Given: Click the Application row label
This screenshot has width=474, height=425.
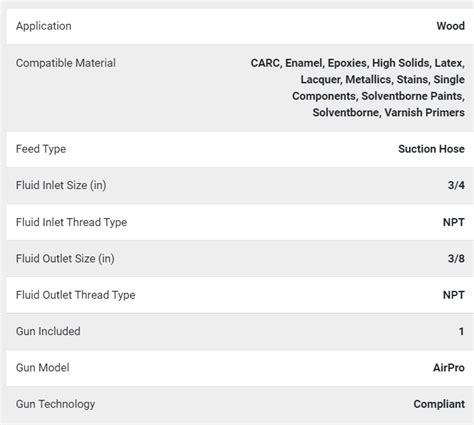Looking at the screenshot, I should tap(44, 26).
